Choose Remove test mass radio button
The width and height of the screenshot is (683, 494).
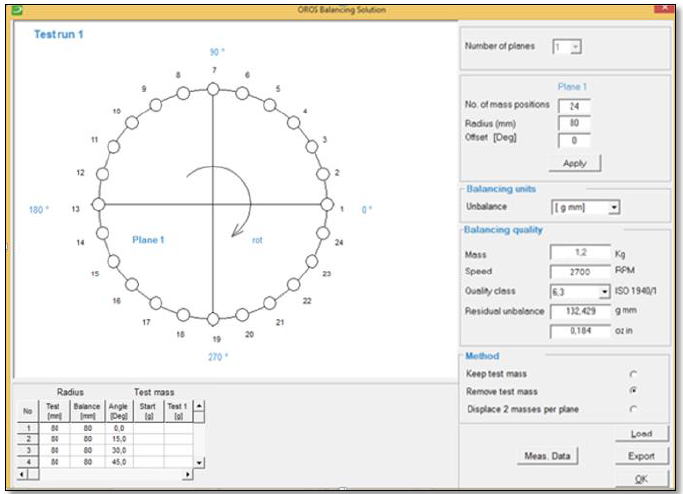click(633, 391)
